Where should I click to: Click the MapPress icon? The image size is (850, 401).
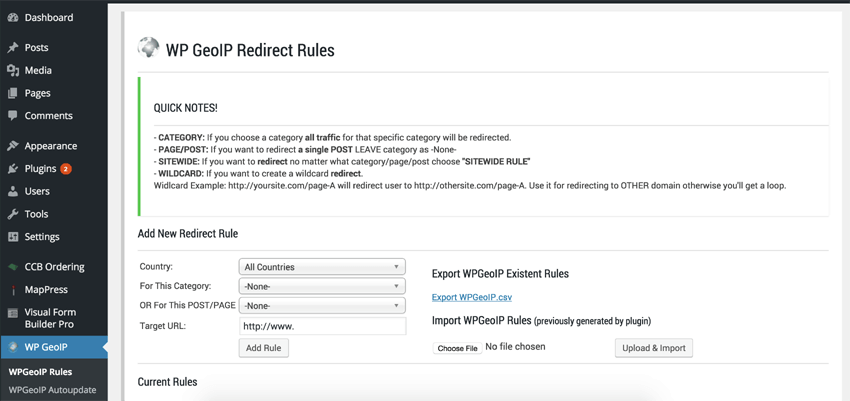point(12,290)
